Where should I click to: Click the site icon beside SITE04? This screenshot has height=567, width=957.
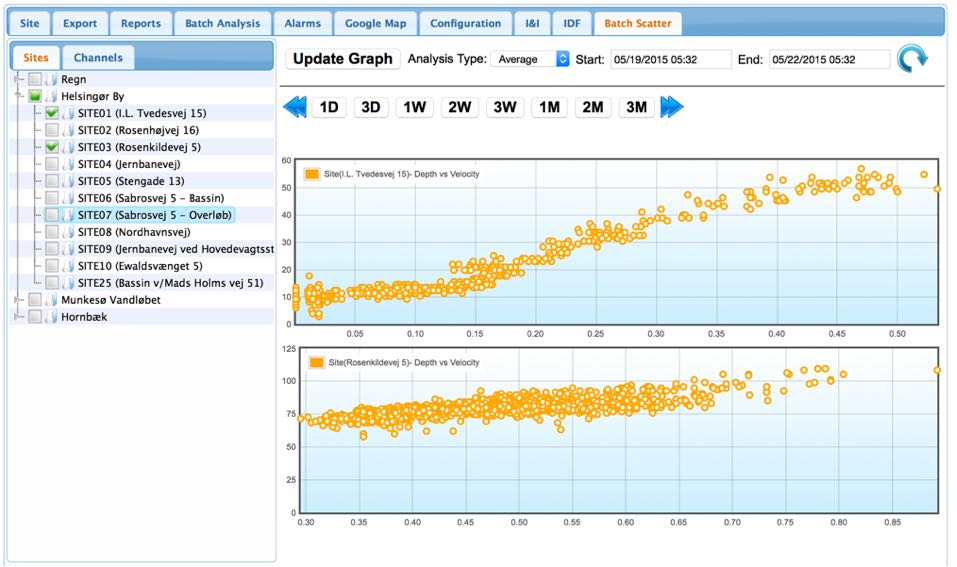click(x=68, y=164)
